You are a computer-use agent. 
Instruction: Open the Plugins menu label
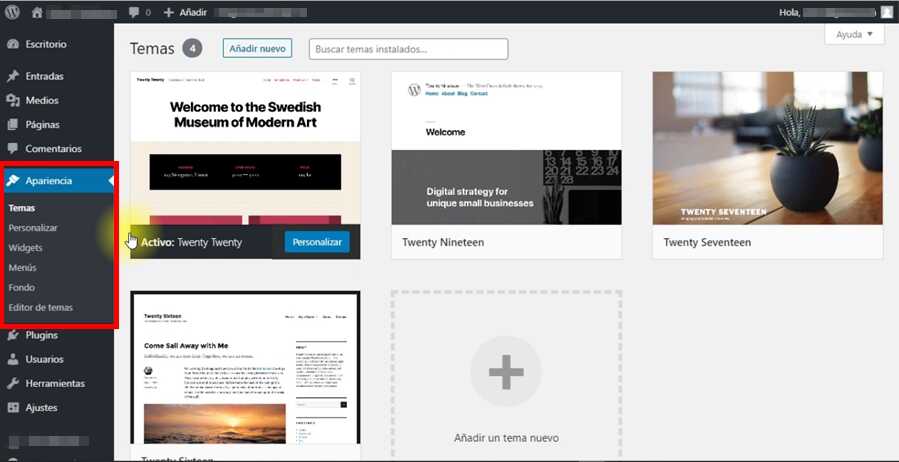coord(41,335)
